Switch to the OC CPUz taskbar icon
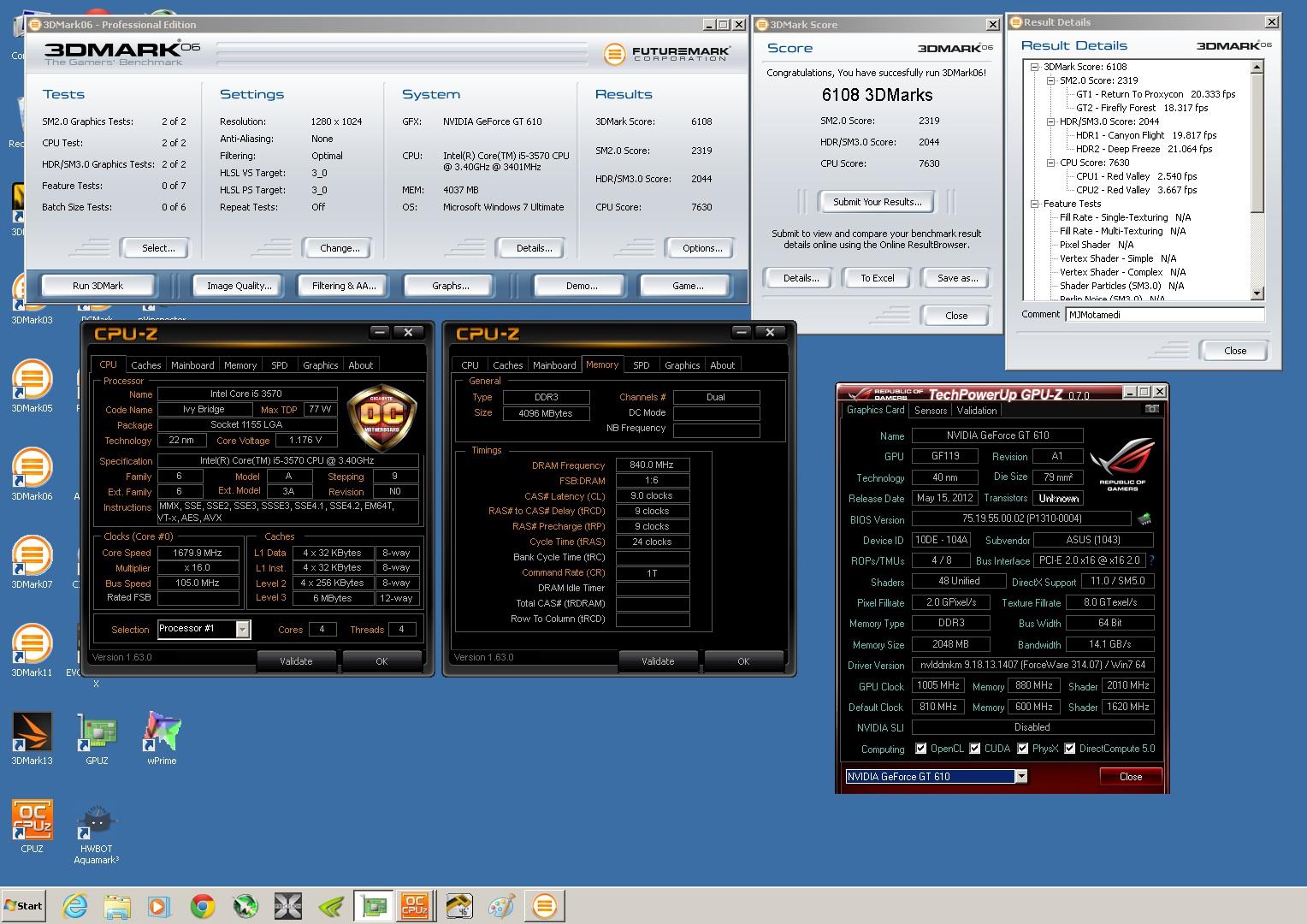This screenshot has height=924, width=1307. pos(415,905)
